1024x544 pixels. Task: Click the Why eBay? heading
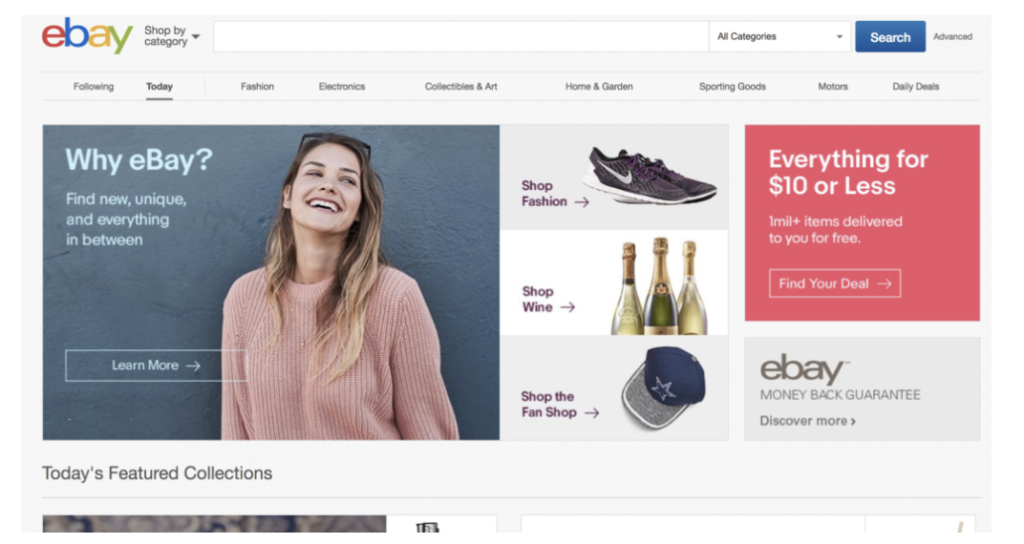138,159
